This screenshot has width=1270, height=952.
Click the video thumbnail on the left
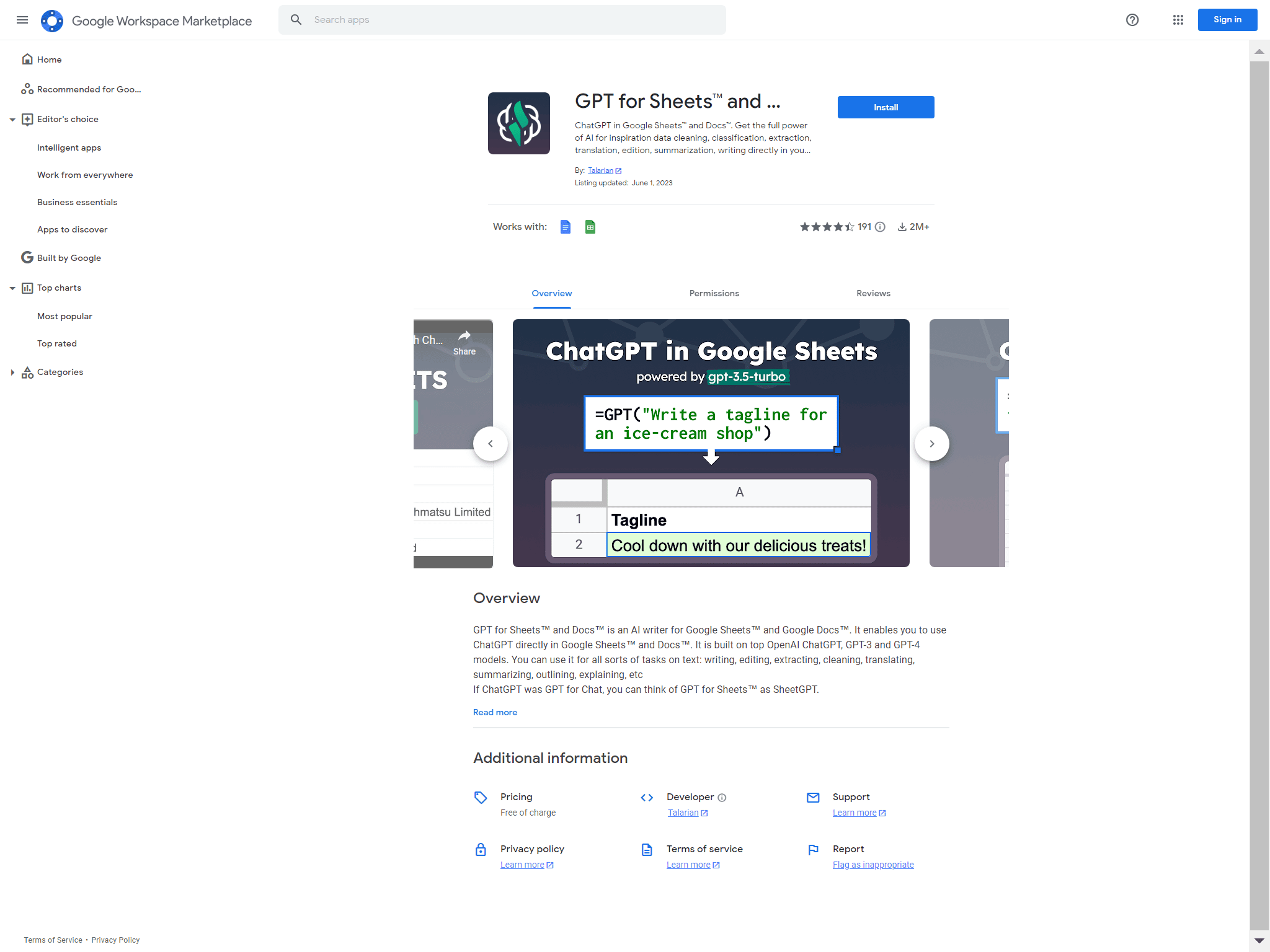pyautogui.click(x=453, y=444)
